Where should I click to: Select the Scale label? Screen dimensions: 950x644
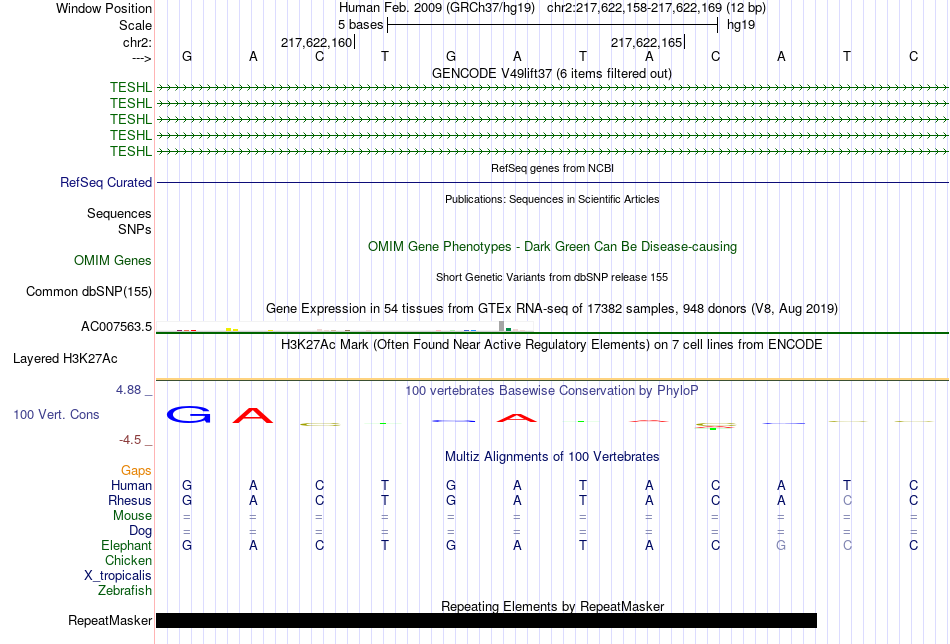(x=135, y=25)
